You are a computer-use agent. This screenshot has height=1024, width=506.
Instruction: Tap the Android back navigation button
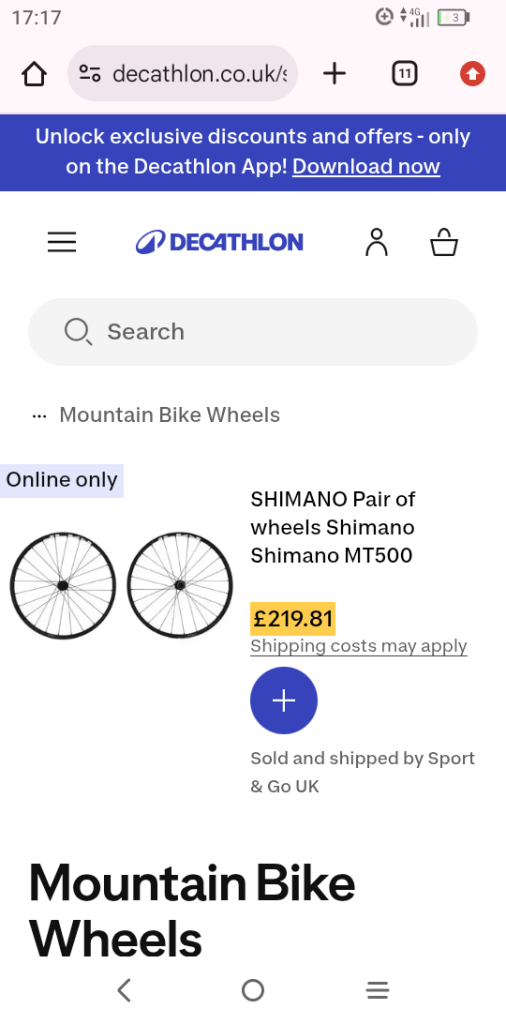pyautogui.click(x=124, y=991)
